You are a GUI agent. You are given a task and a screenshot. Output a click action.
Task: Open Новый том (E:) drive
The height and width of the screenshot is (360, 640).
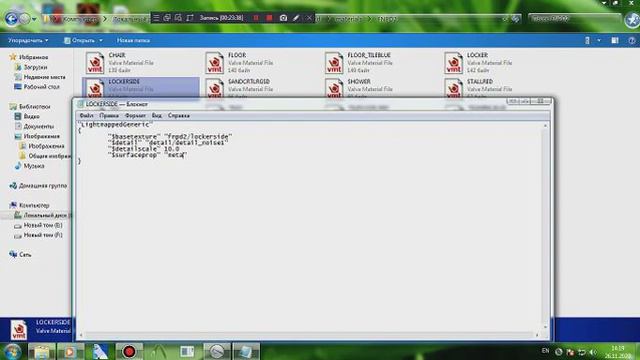[x=38, y=225]
